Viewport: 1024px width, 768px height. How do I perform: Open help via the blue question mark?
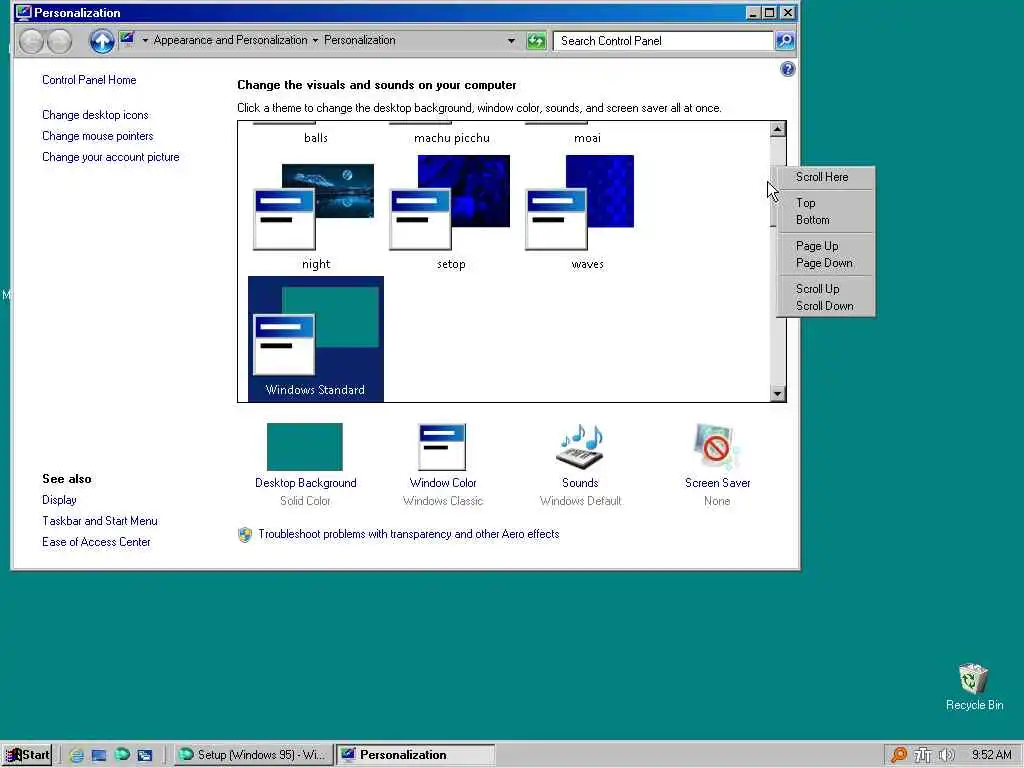(x=788, y=69)
